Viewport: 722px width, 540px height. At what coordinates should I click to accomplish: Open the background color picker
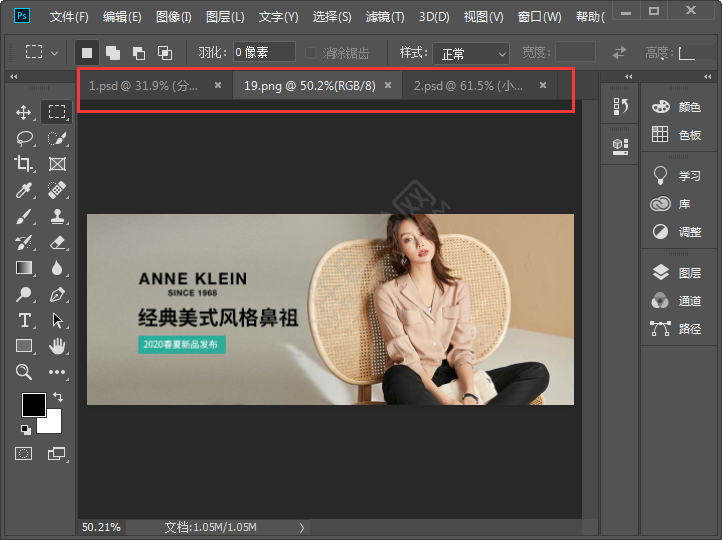pos(52,424)
